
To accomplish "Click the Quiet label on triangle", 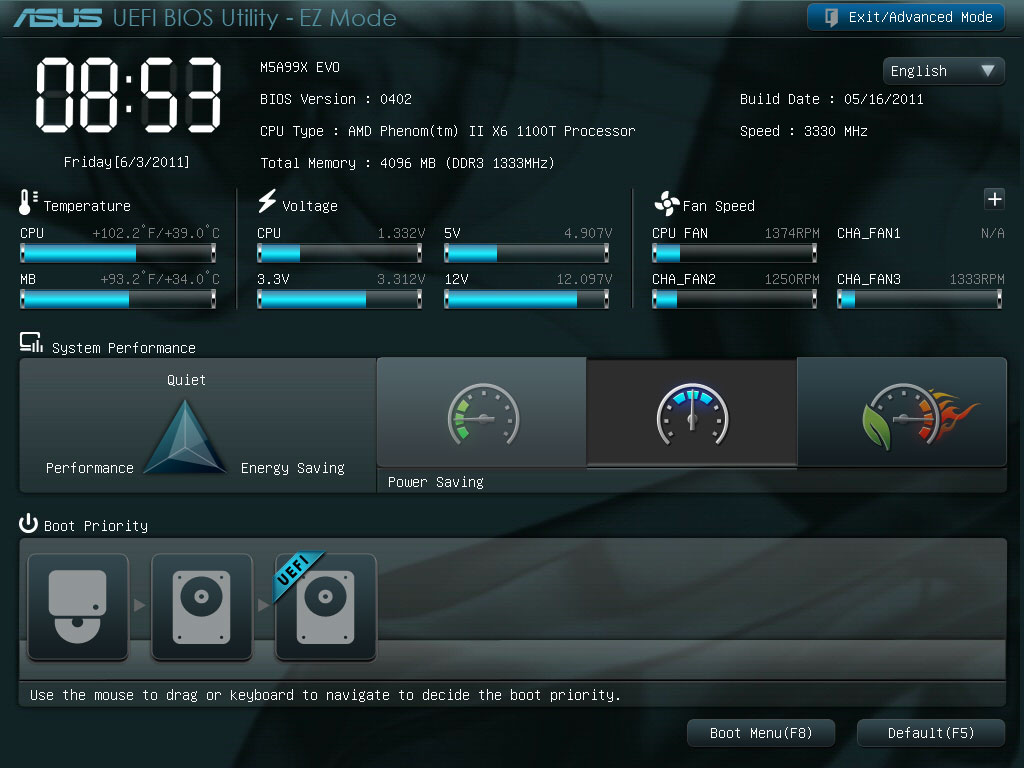I will tap(186, 380).
